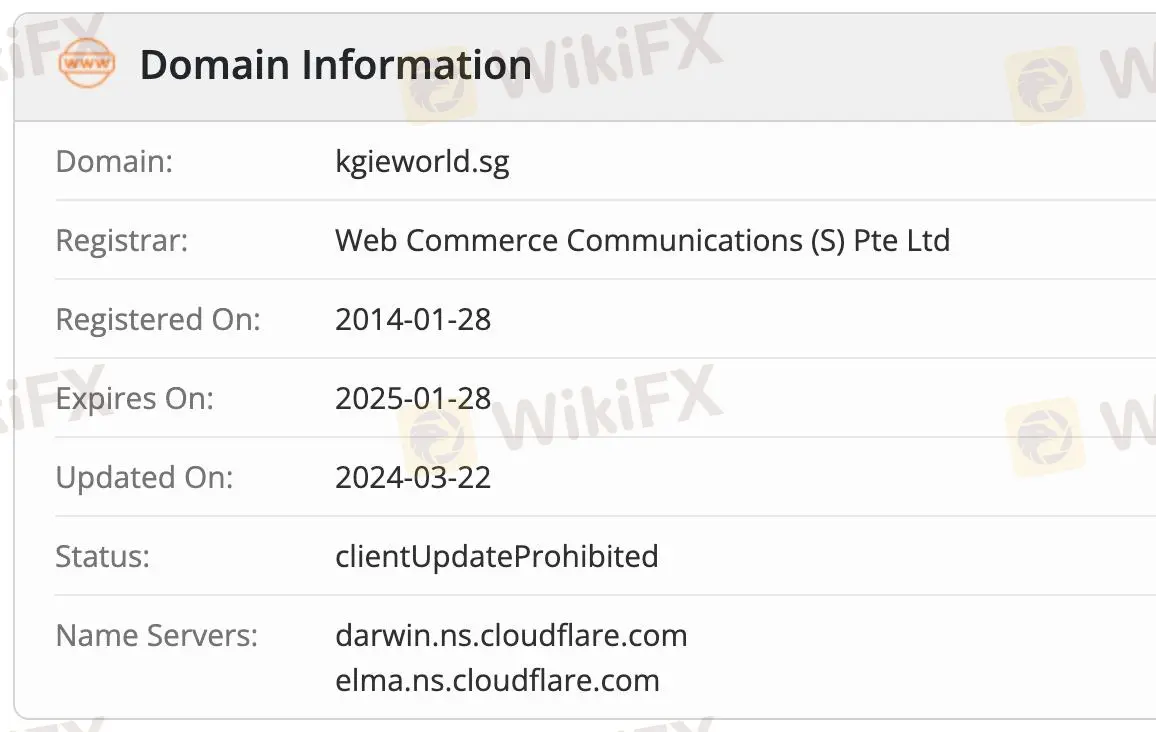Select the clientUpdateProhibited status value
The width and height of the screenshot is (1156, 732).
497,556
